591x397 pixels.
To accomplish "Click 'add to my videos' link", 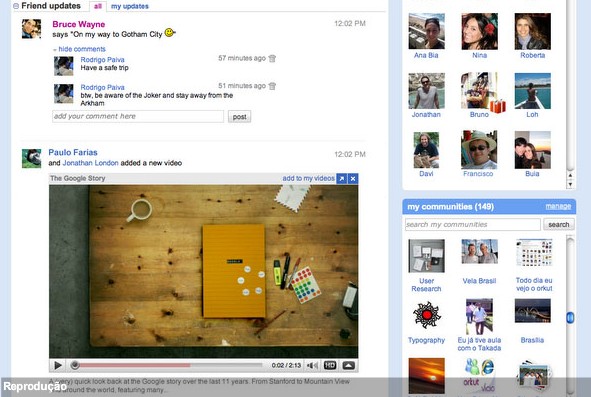I will 308,178.
